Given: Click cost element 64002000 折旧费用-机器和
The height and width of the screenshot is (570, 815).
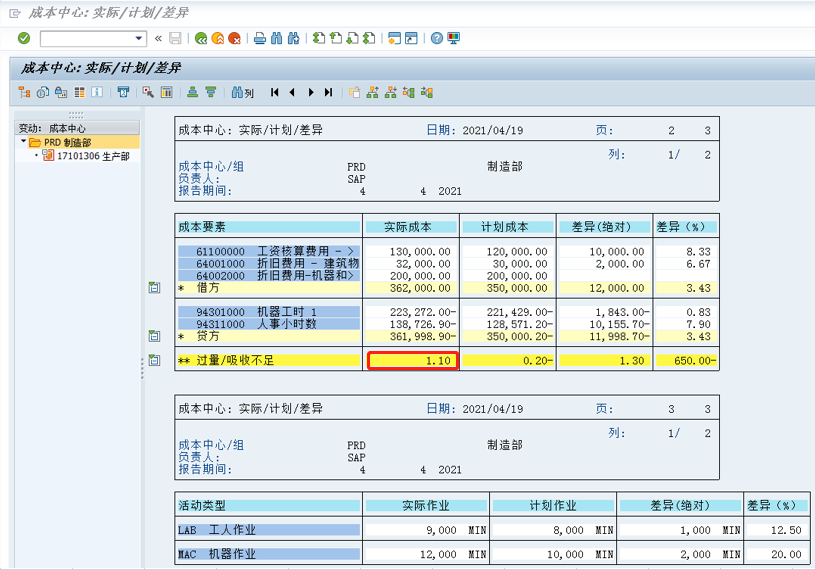Looking at the screenshot, I should [269, 275].
